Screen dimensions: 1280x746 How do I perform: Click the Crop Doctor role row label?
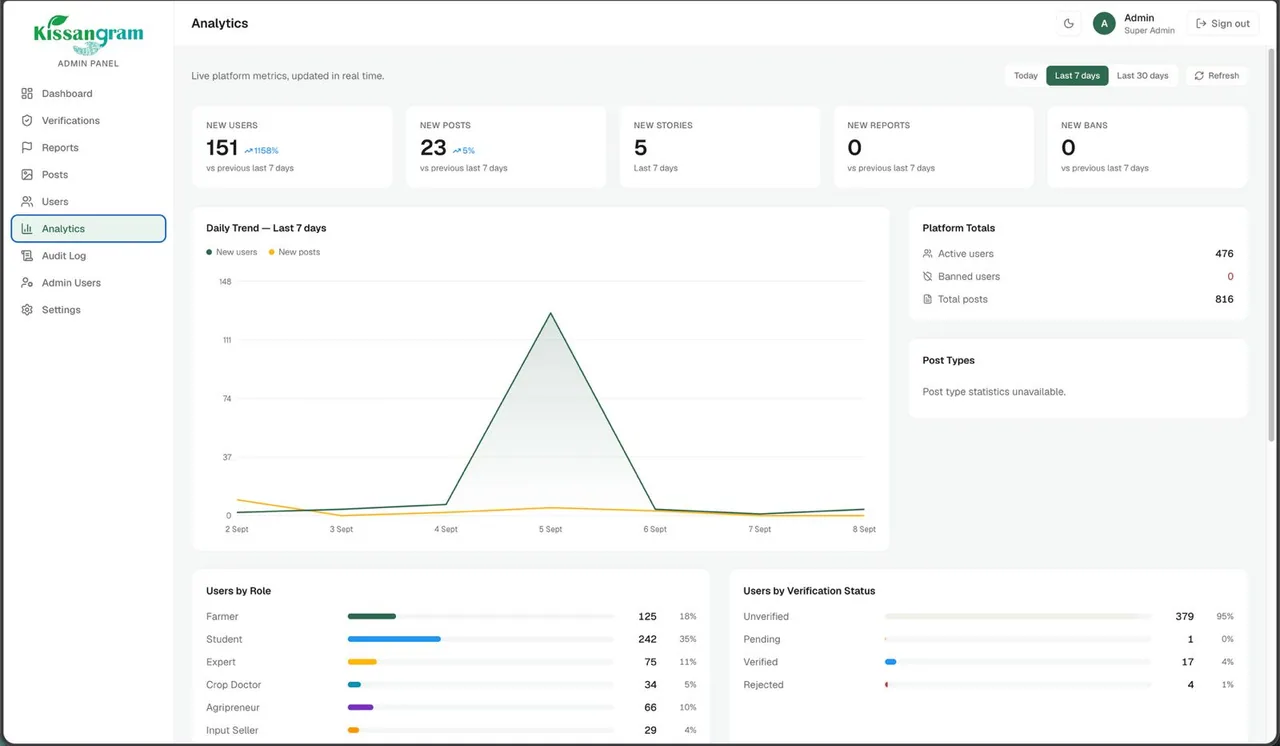coord(233,685)
